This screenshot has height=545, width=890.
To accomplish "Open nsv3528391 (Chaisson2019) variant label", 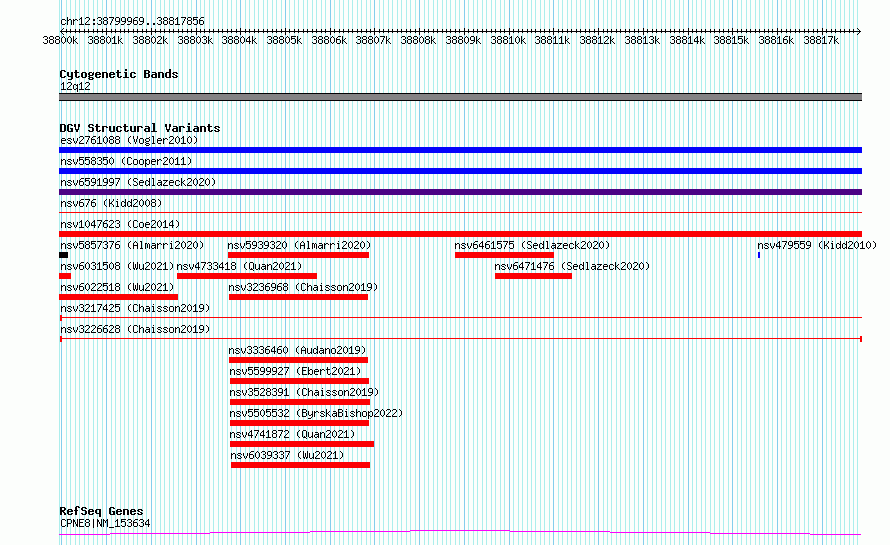I will click(304, 392).
